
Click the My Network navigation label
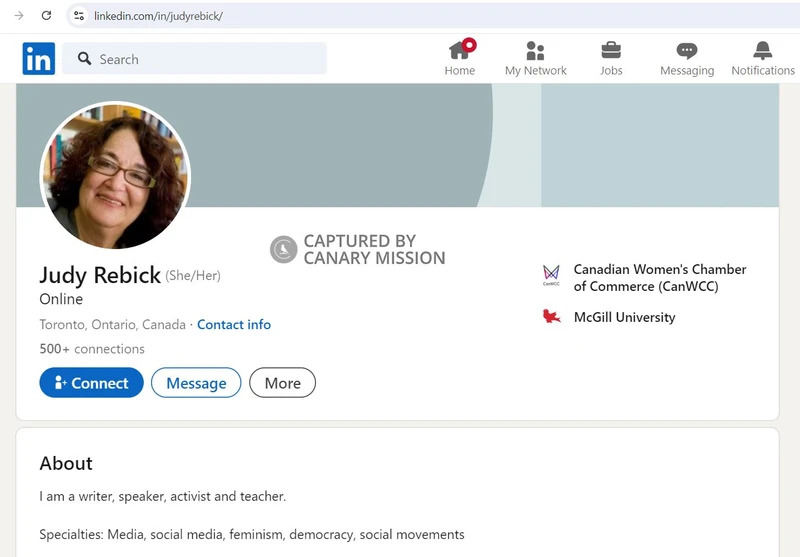536,70
